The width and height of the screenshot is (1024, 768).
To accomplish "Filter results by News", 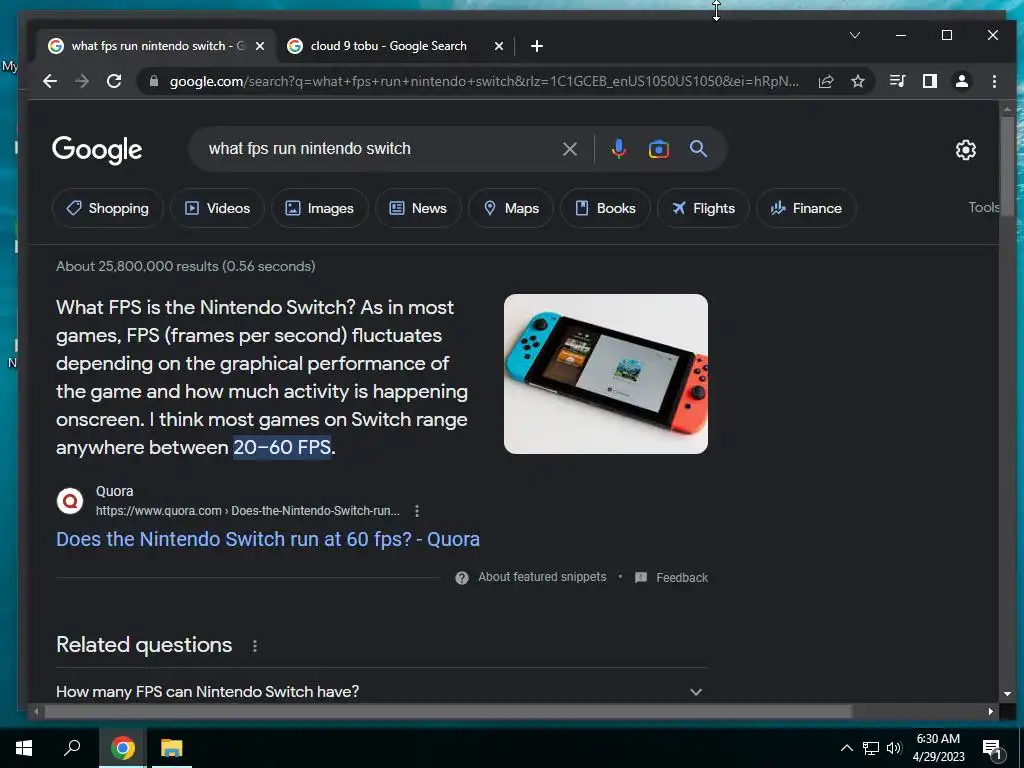I will [418, 208].
